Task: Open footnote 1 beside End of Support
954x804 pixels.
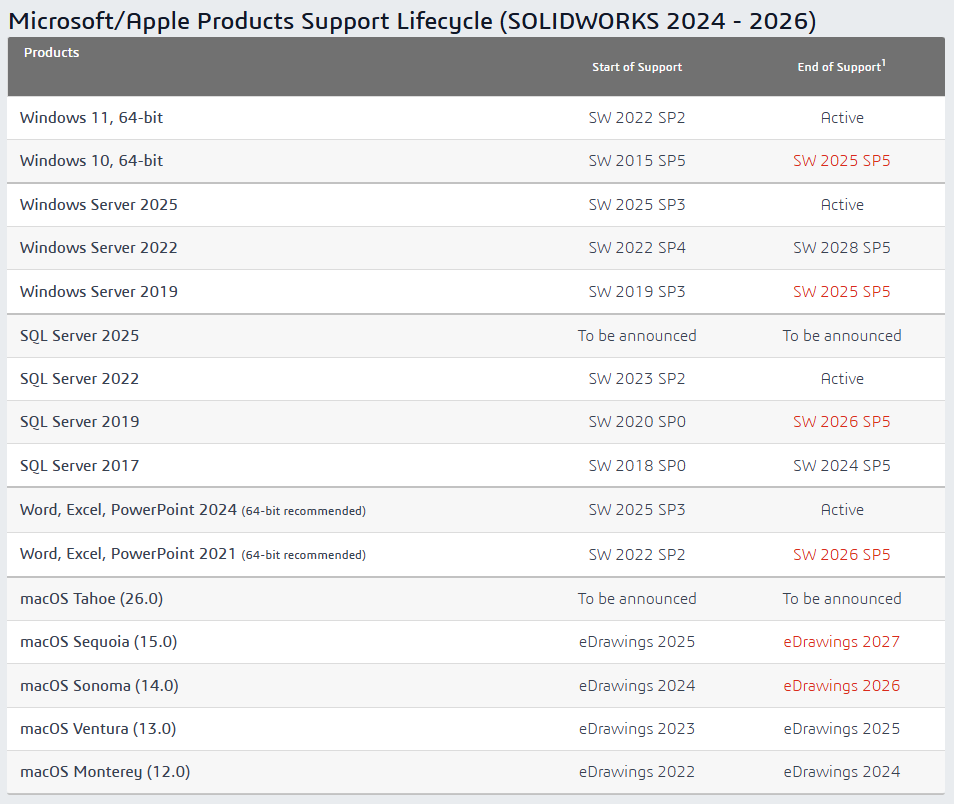Action: (884, 62)
